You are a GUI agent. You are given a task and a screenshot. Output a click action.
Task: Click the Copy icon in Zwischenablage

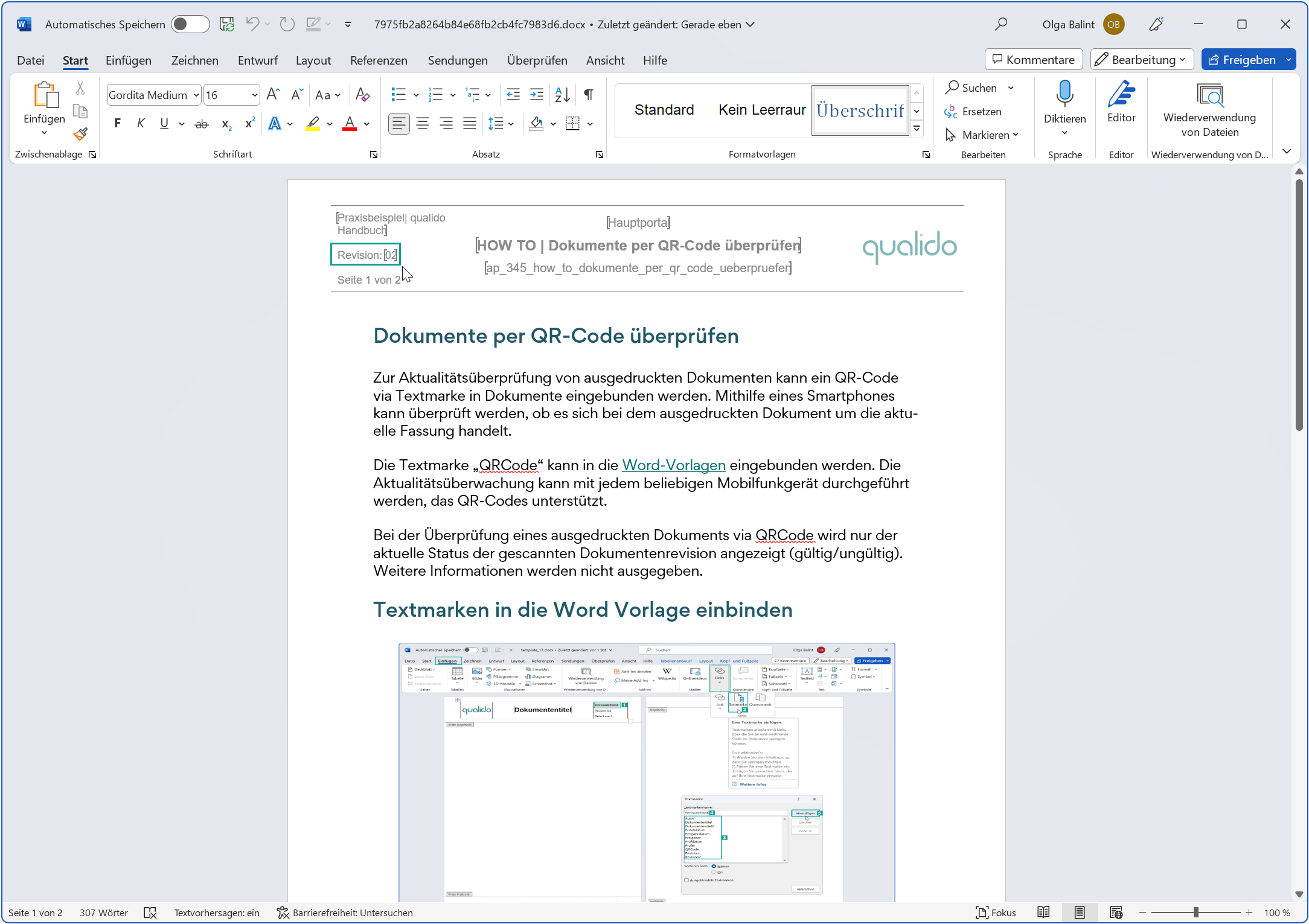click(x=80, y=111)
